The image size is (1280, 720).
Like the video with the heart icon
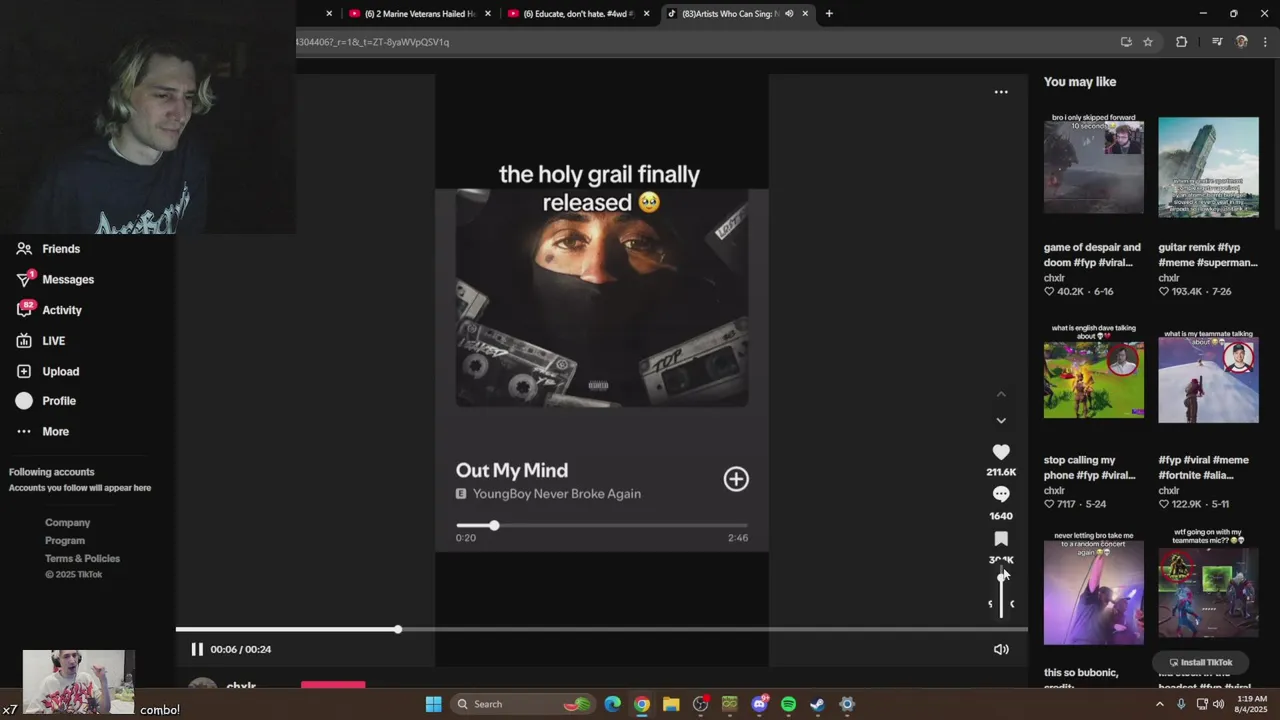coord(1001,452)
